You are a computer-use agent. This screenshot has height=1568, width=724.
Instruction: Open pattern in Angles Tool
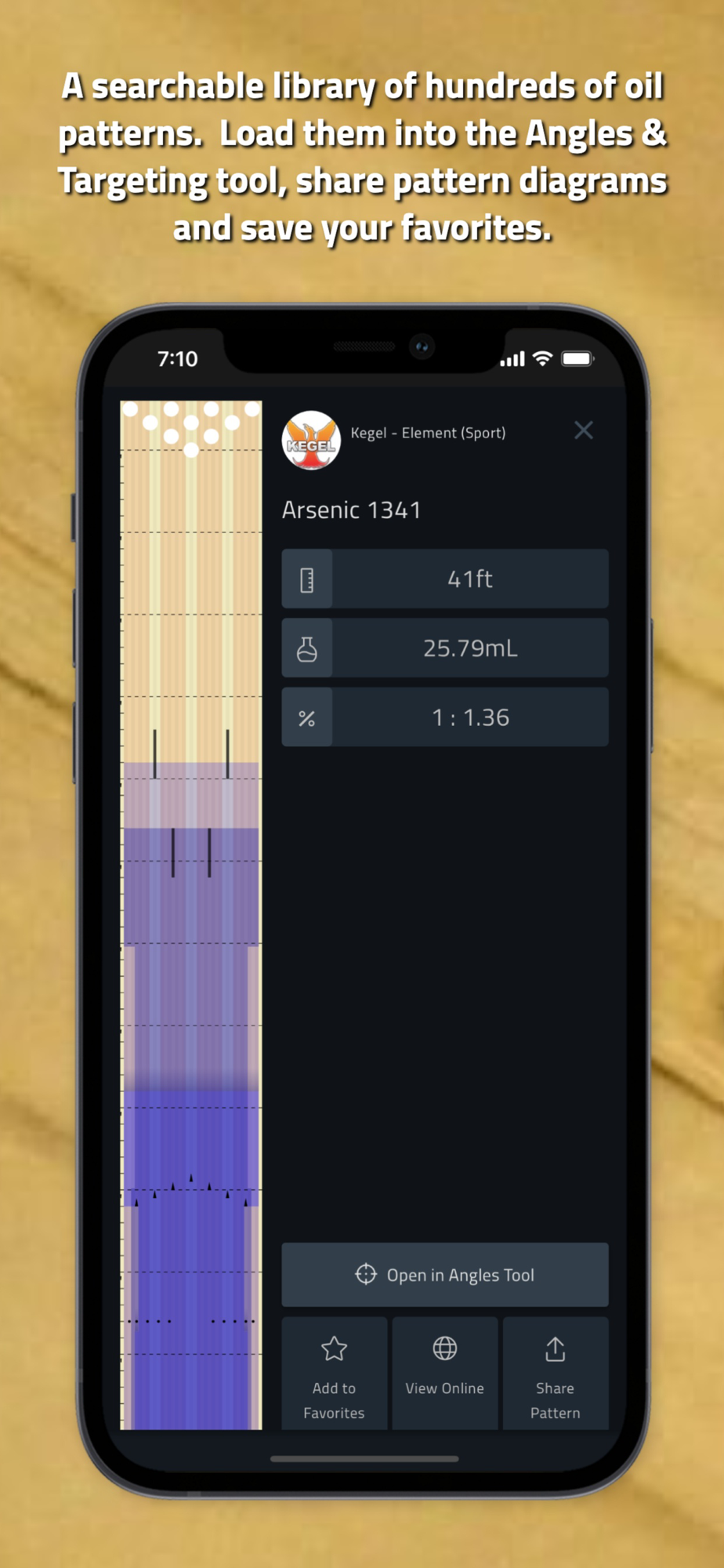tap(445, 1274)
